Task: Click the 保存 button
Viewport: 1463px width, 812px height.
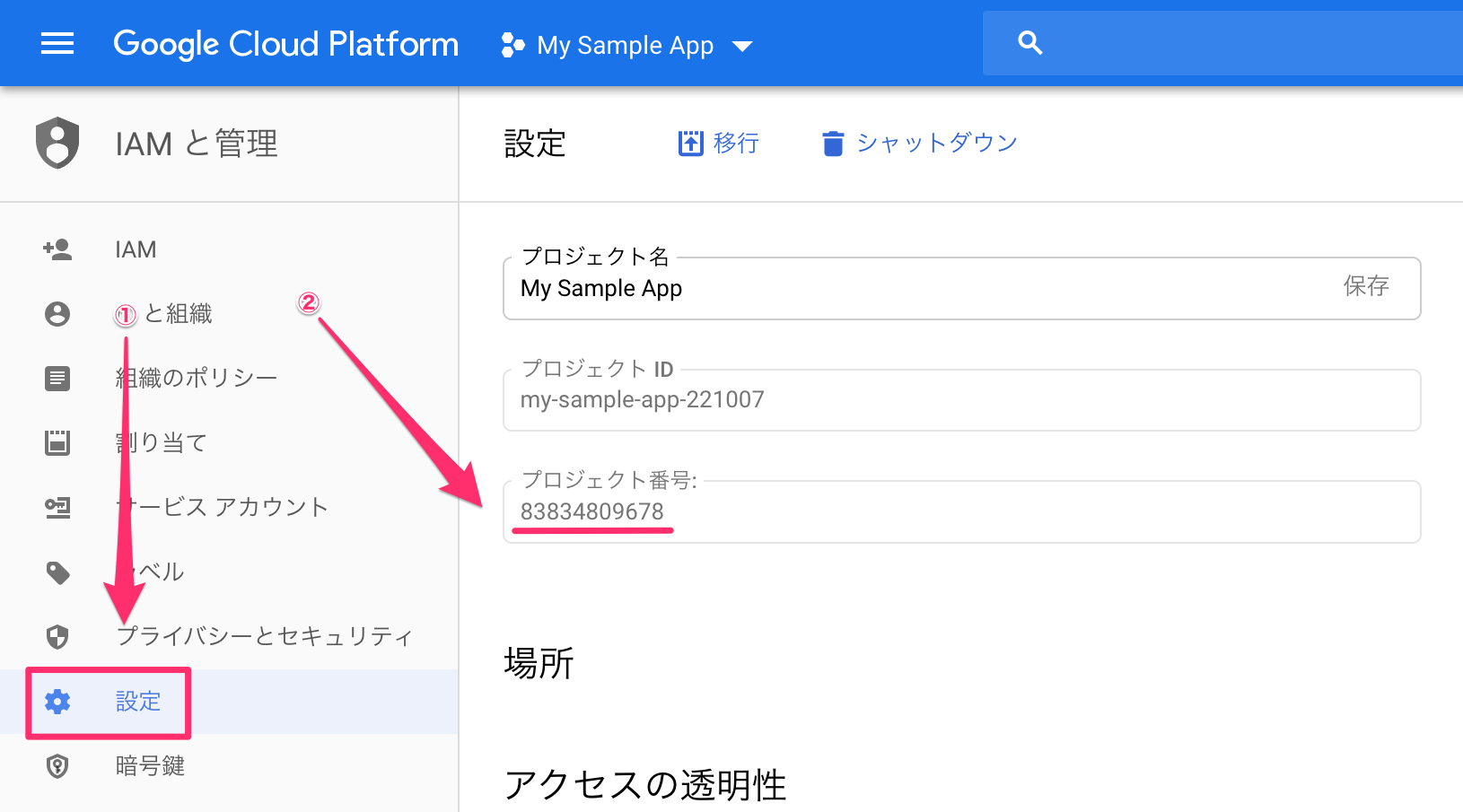Action: [1366, 286]
